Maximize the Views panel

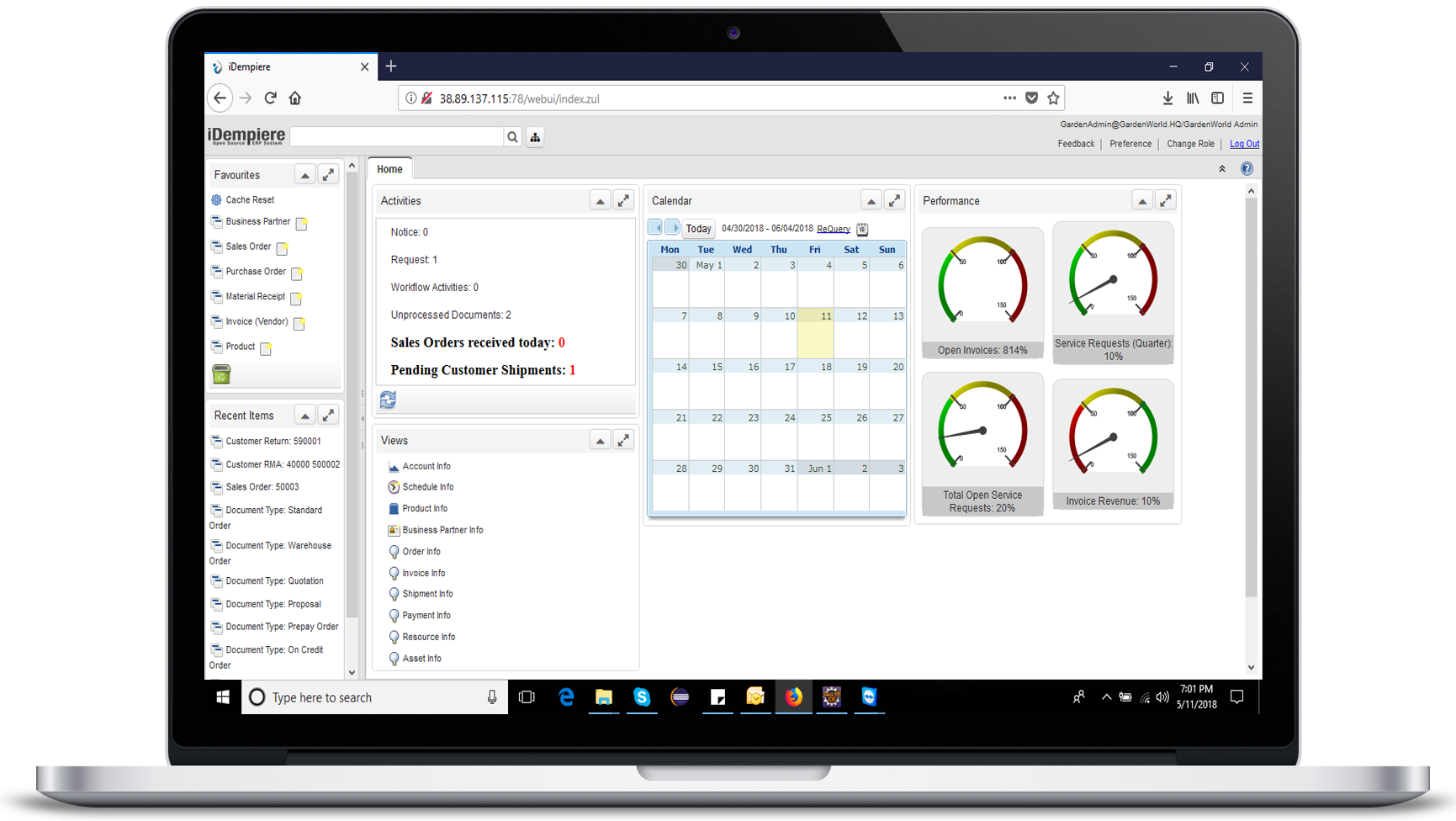(623, 441)
